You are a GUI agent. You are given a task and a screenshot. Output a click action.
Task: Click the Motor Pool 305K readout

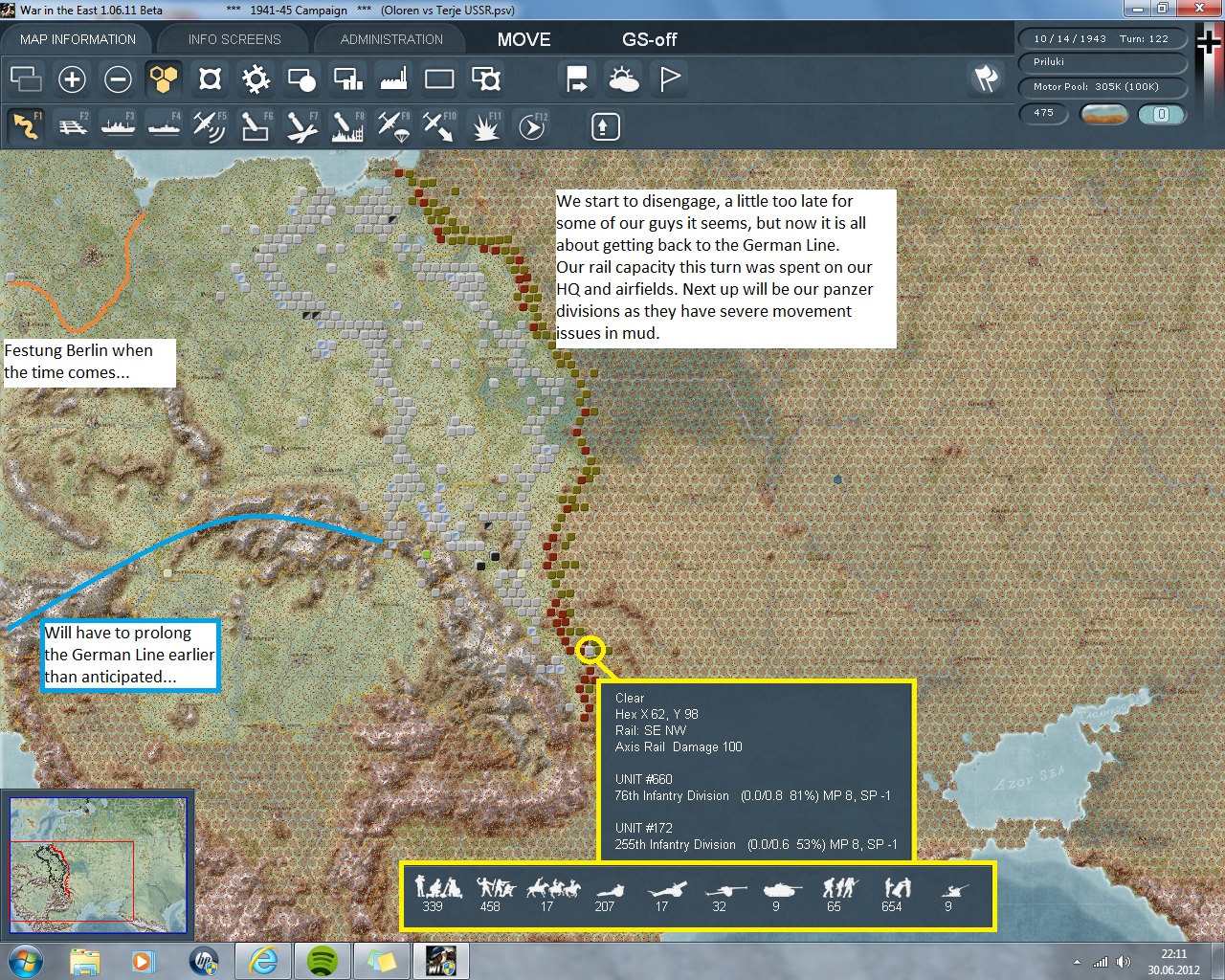pos(1102,87)
